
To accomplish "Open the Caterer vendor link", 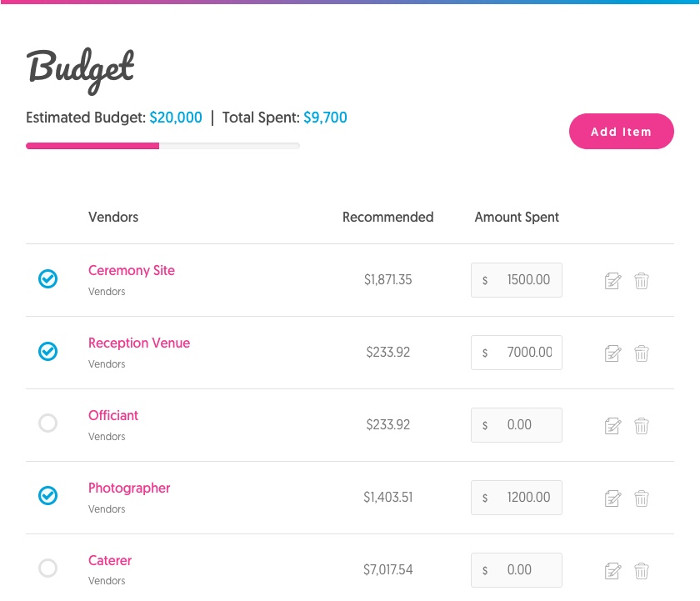I will pos(110,561).
